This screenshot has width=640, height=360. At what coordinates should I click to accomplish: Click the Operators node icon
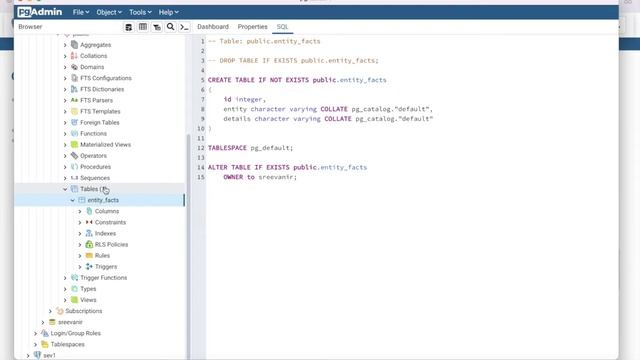point(74,156)
